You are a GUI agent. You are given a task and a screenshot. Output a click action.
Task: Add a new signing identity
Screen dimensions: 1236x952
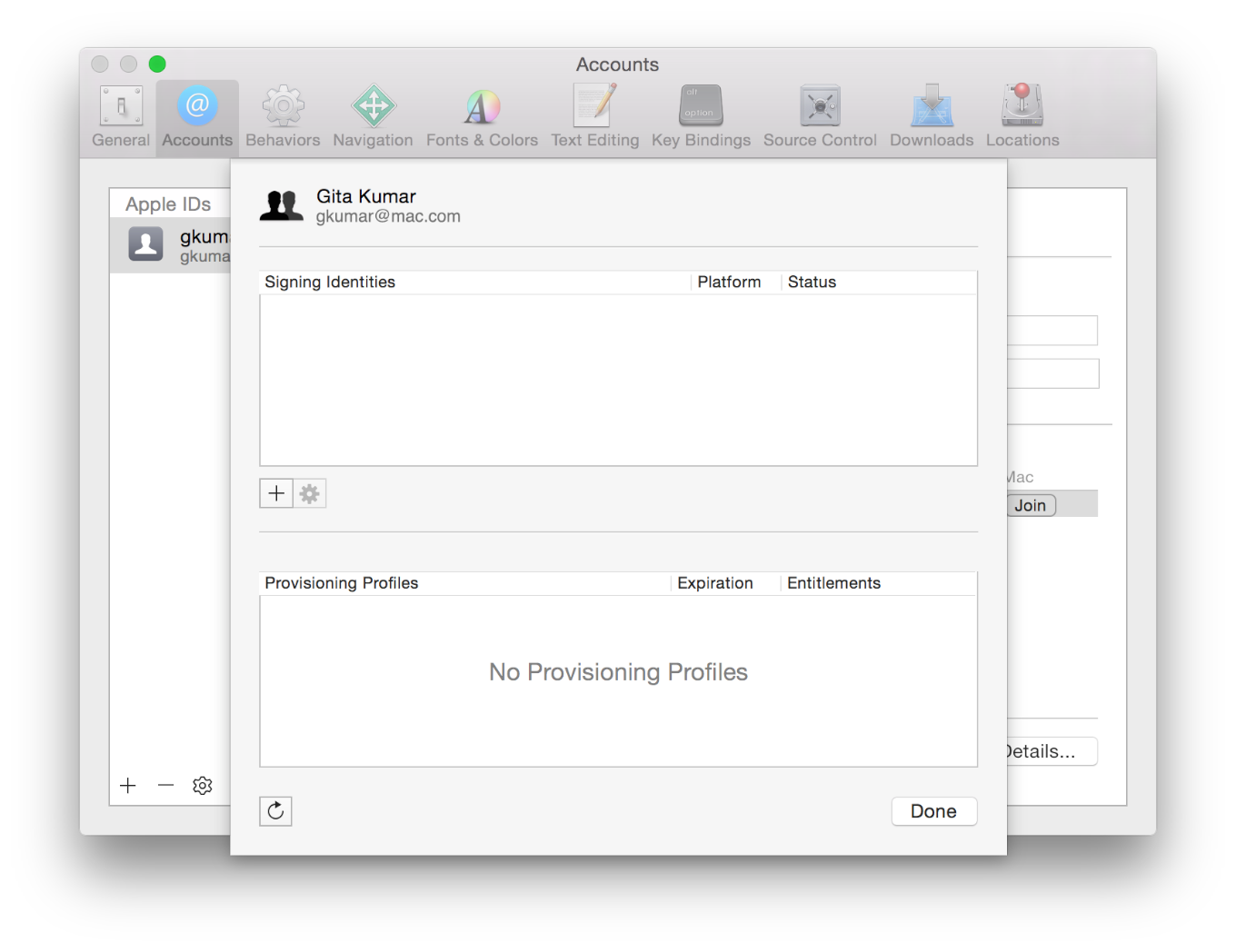tap(276, 493)
